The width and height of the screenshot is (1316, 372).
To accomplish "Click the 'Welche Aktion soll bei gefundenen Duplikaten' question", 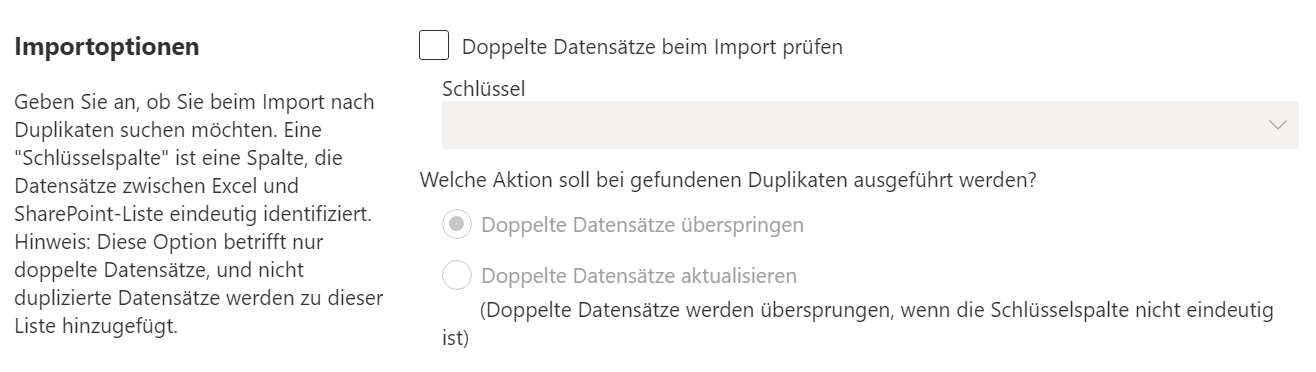I will [729, 181].
